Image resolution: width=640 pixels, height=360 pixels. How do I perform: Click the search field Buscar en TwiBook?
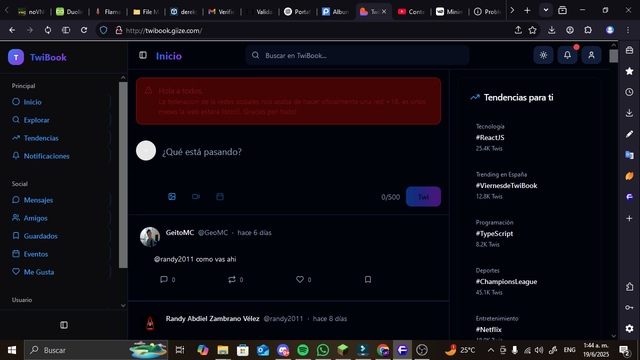click(357, 55)
